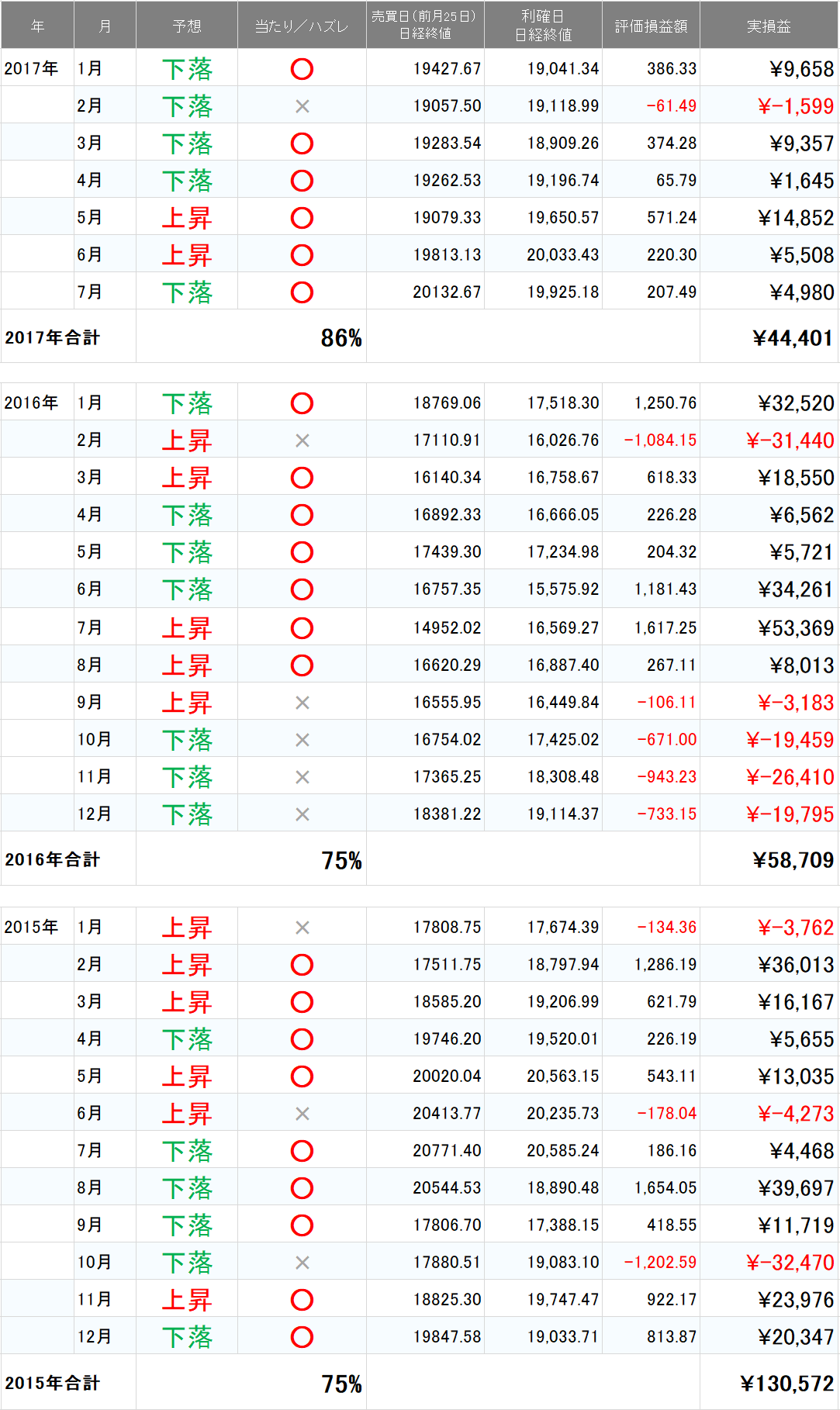Click the 年 column header
This screenshot has height=1410, width=840.
click(37, 26)
